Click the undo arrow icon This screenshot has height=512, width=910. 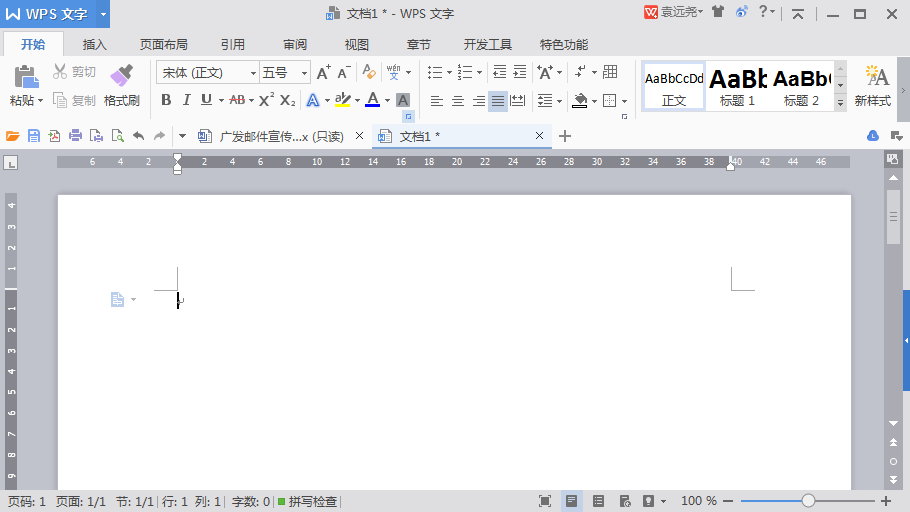(x=138, y=136)
